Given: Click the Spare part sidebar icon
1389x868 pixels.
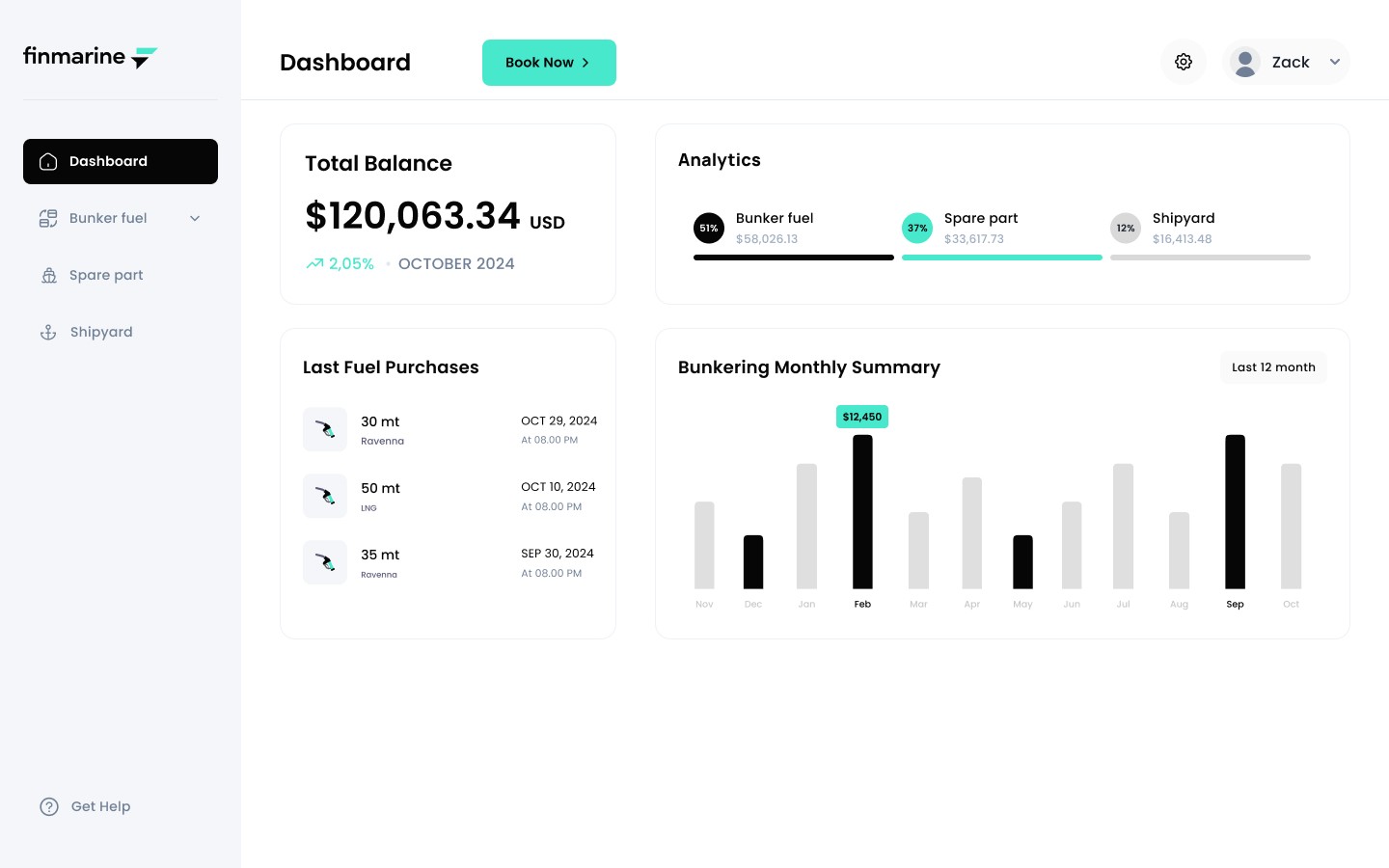Looking at the screenshot, I should (x=48, y=275).
